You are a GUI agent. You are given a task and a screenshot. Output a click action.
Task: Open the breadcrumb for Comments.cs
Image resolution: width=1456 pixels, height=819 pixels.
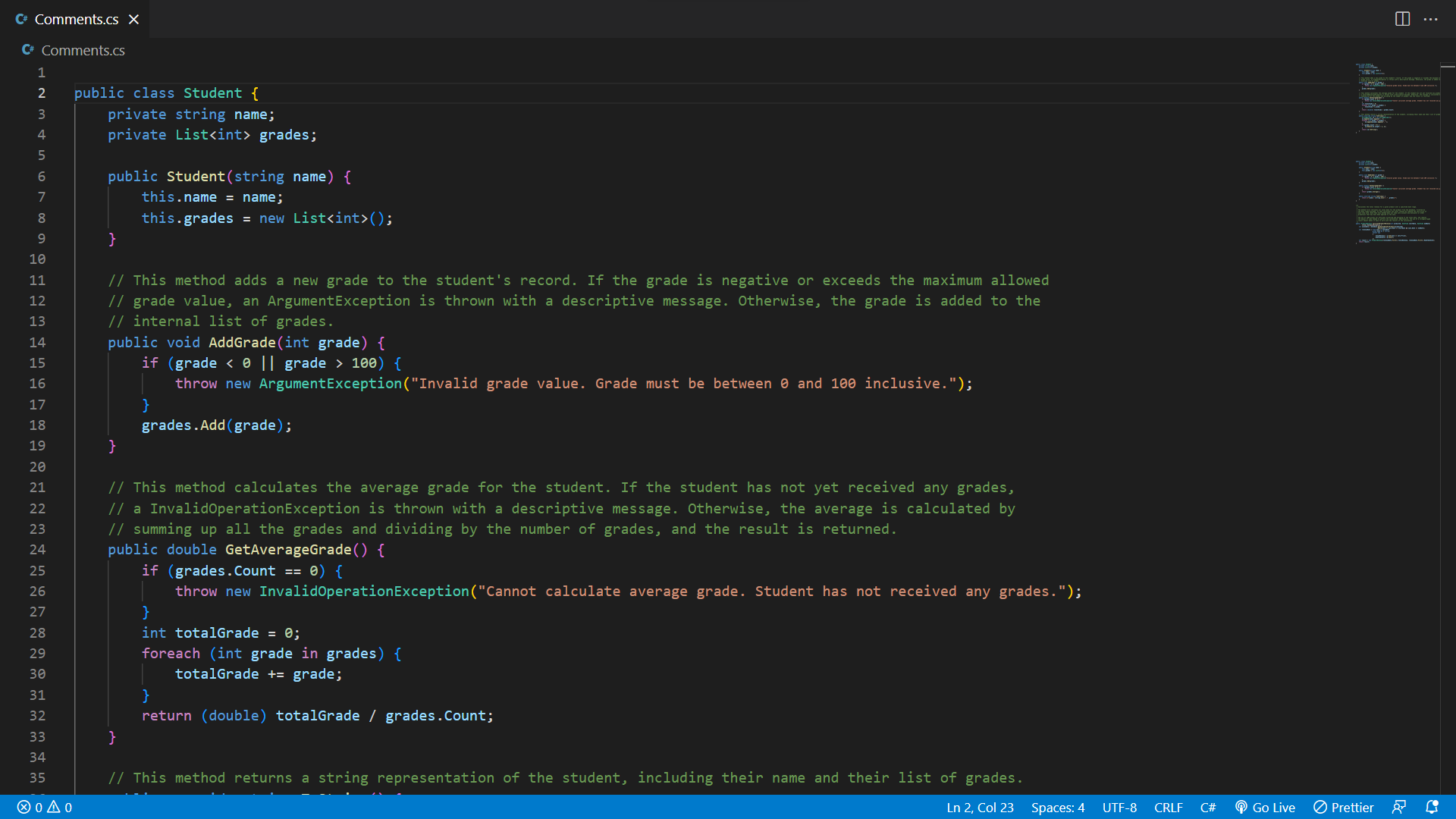tap(83, 50)
